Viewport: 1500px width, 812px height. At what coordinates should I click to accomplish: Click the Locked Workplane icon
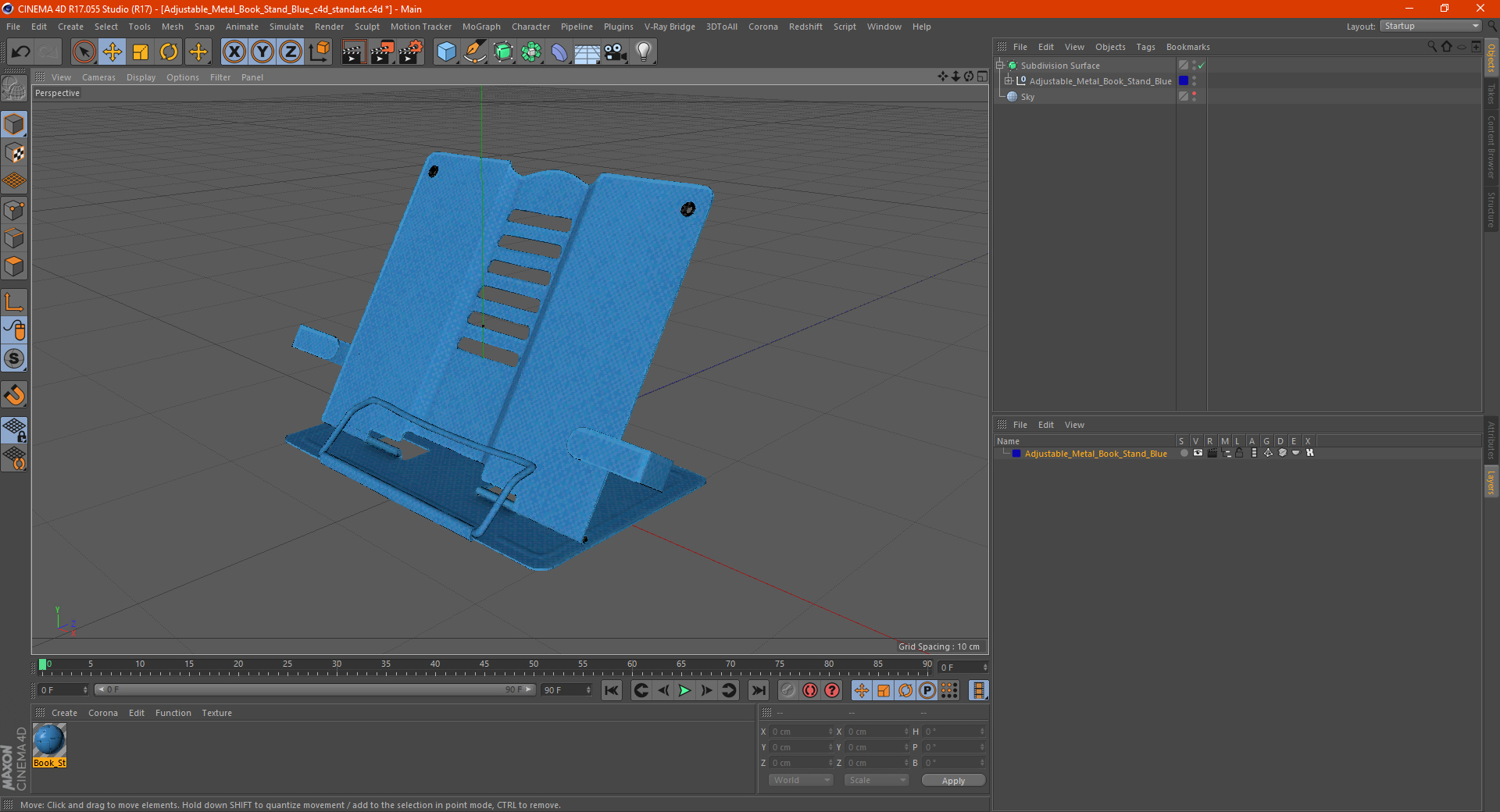(14, 430)
